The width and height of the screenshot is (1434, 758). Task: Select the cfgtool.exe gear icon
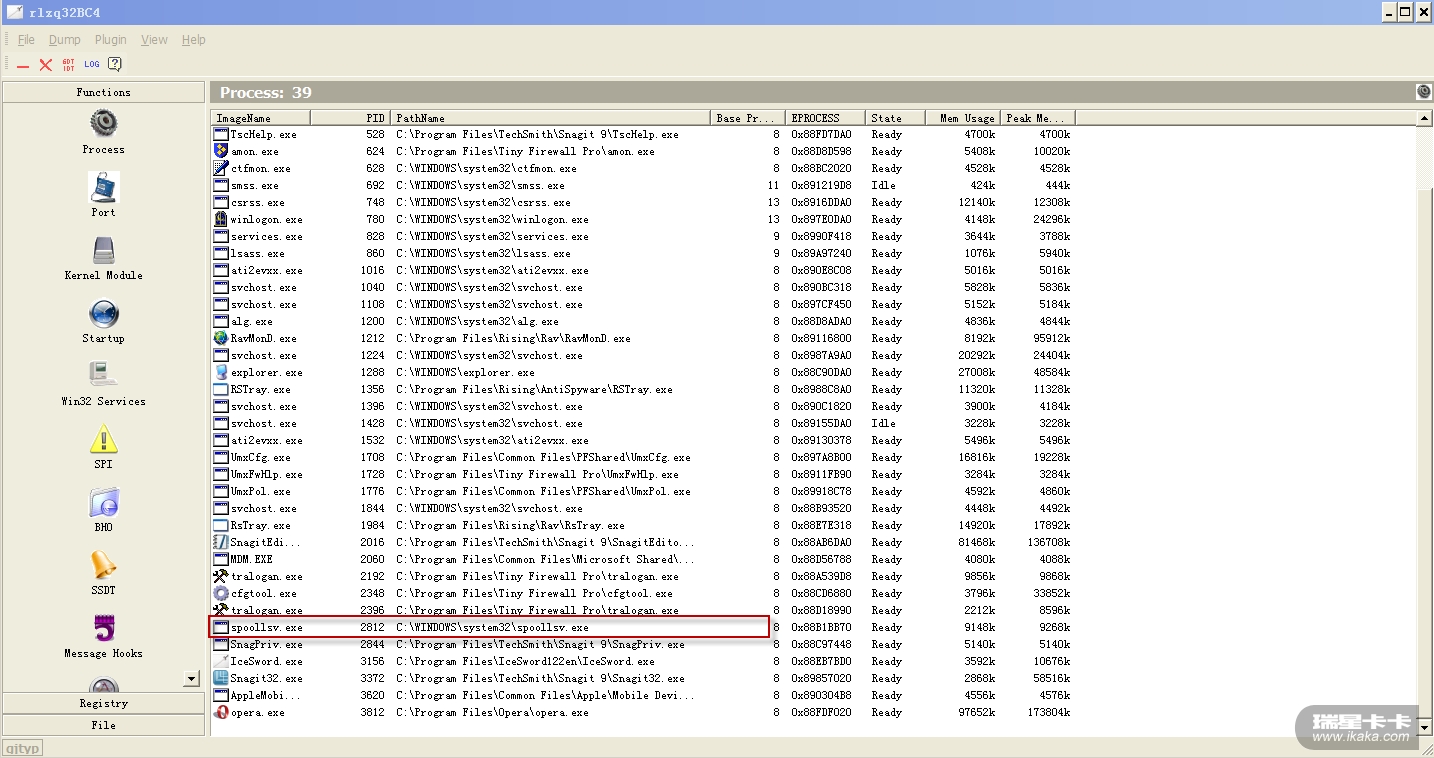coord(221,593)
